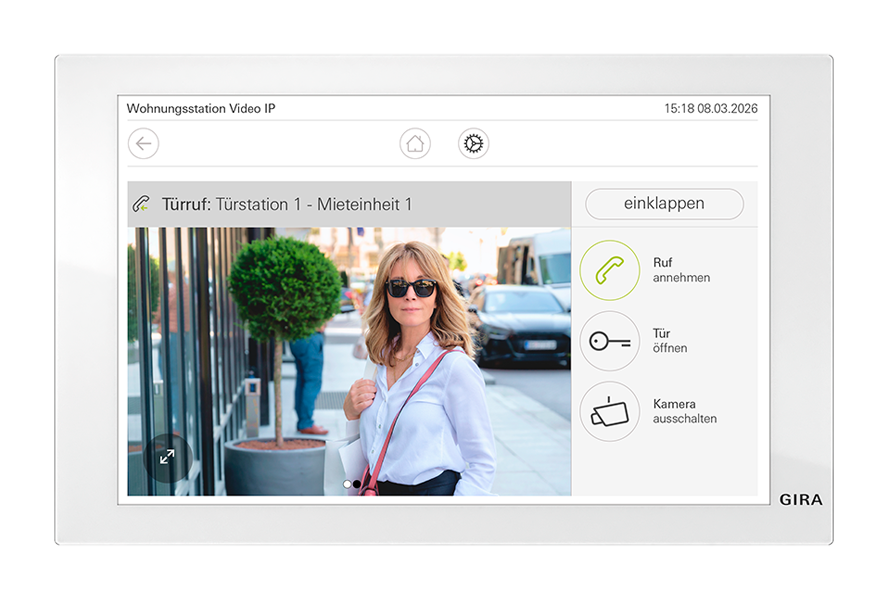Click the 'Tür öffnen' label
The width and height of the screenshot is (888, 600).
click(x=670, y=341)
